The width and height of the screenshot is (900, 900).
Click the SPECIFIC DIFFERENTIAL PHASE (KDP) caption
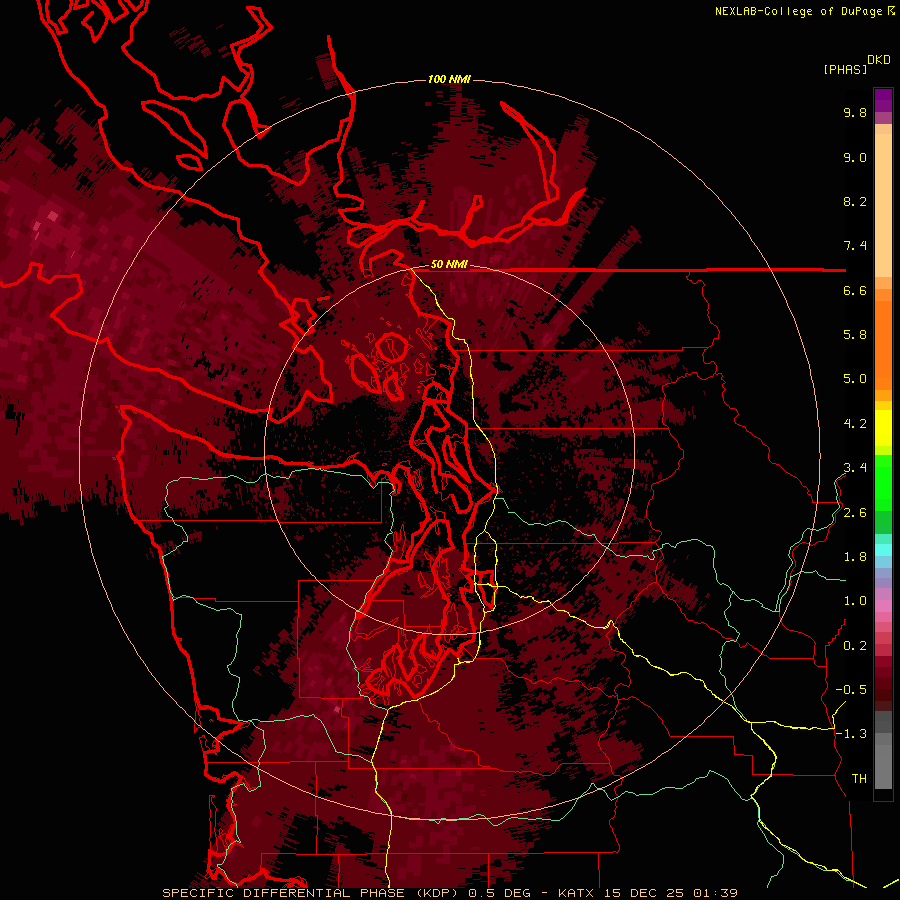(x=312, y=893)
